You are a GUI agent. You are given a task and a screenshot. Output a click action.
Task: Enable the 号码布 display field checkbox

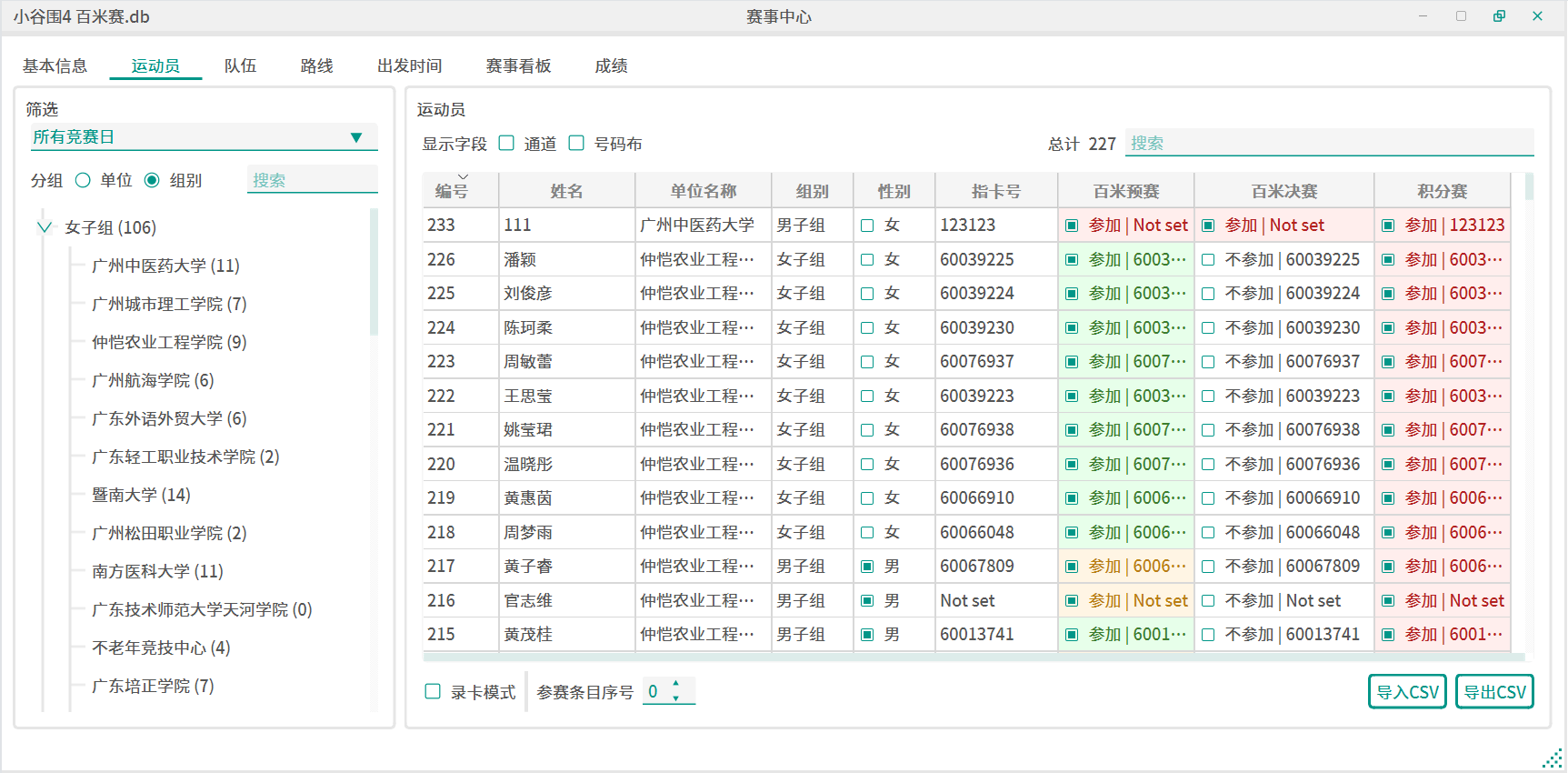(x=576, y=144)
